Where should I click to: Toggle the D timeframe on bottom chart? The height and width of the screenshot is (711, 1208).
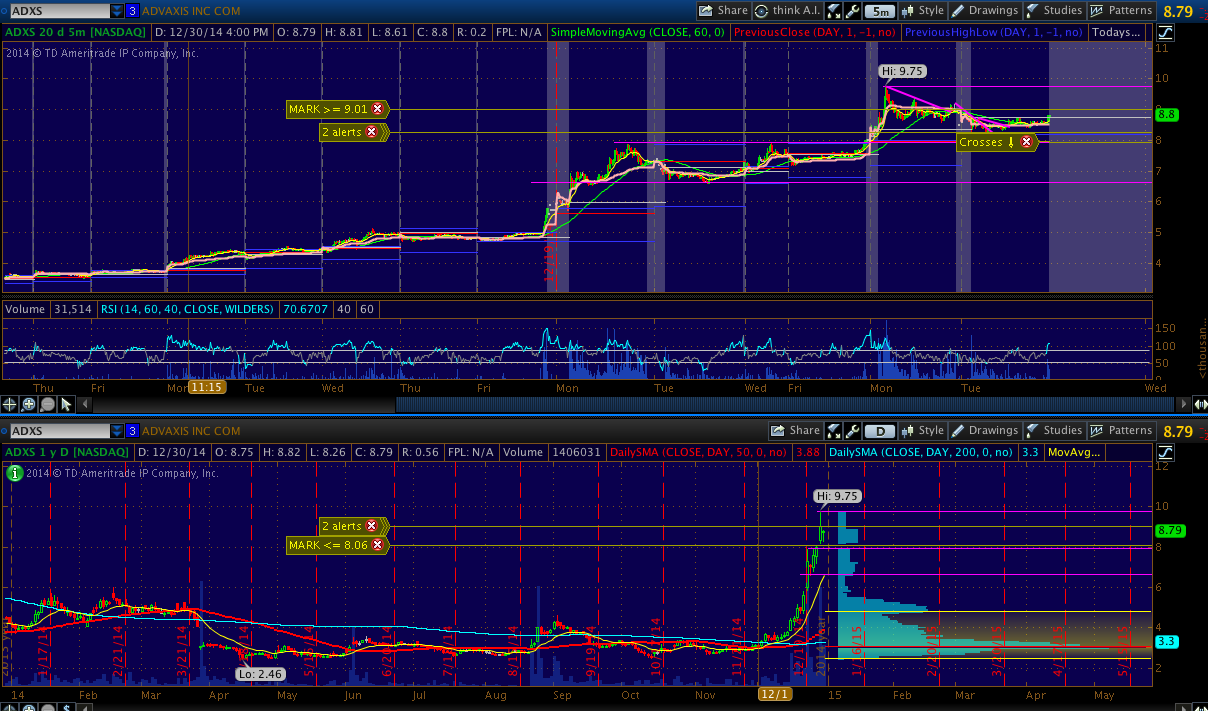[880, 431]
